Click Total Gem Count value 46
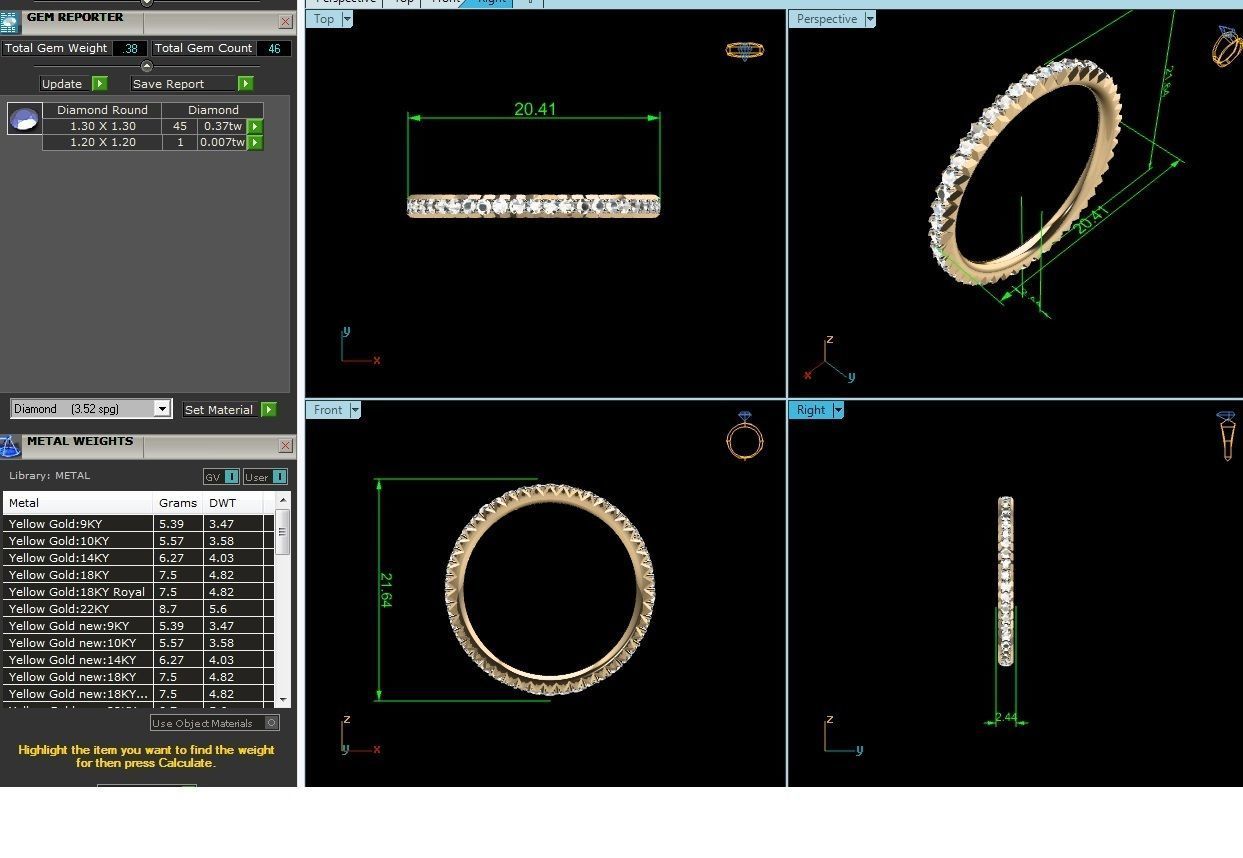The image size is (1243, 858). tap(274, 48)
